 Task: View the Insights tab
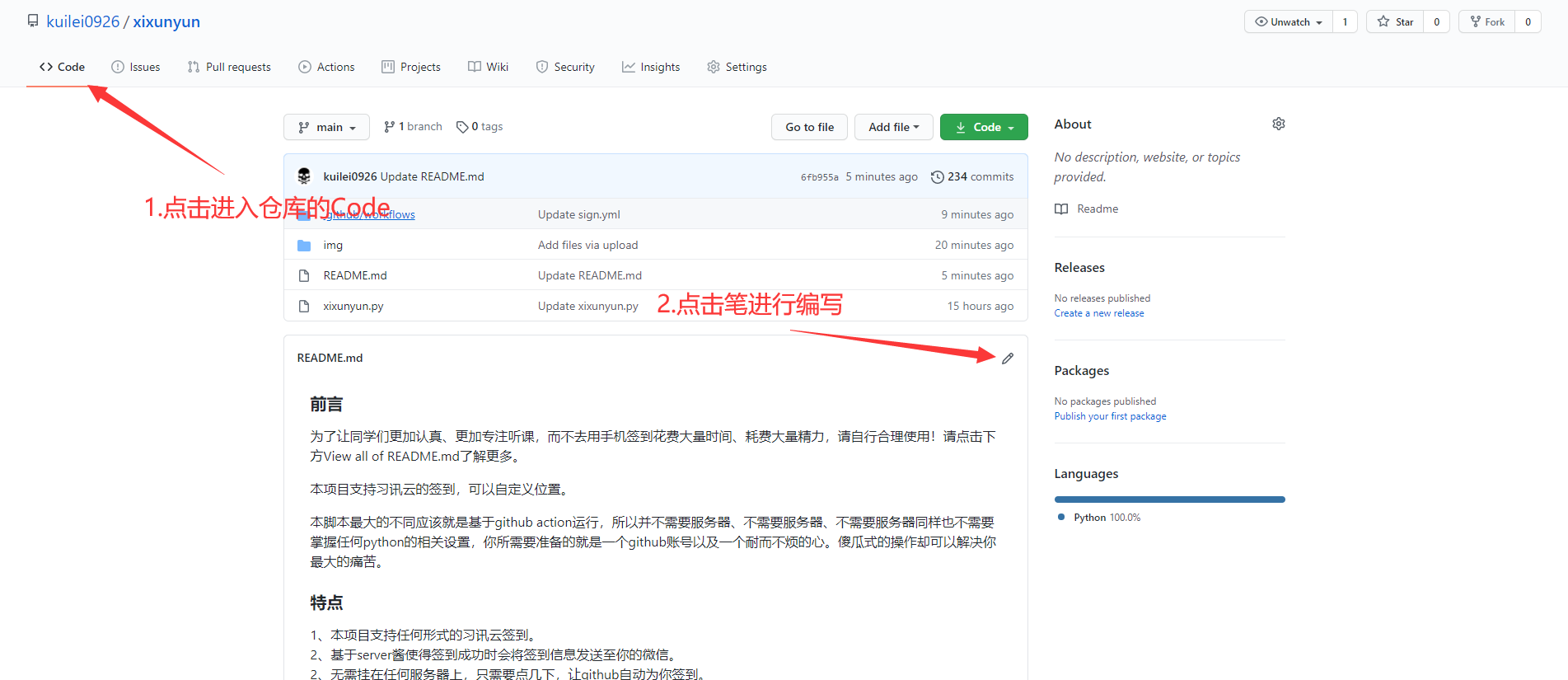(x=651, y=67)
